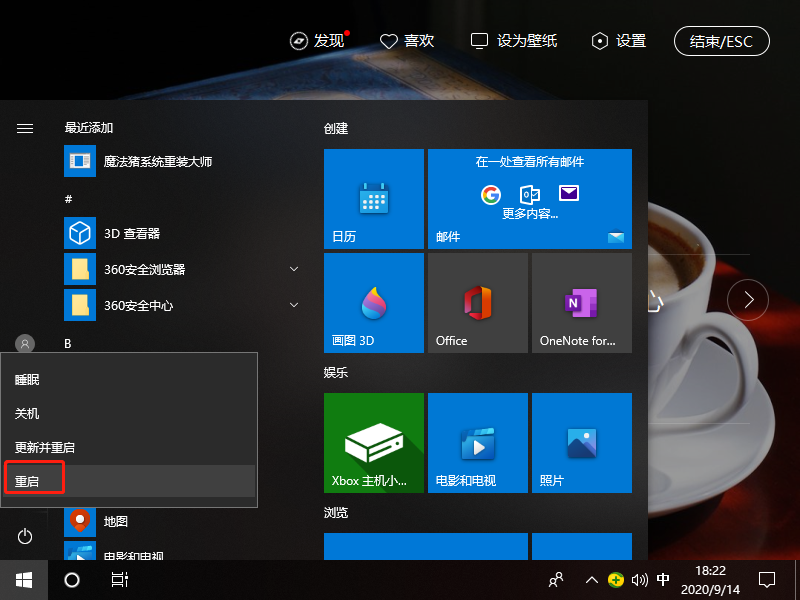The height and width of the screenshot is (600, 800).
Task: Start OneNote from its tile
Action: [581, 302]
